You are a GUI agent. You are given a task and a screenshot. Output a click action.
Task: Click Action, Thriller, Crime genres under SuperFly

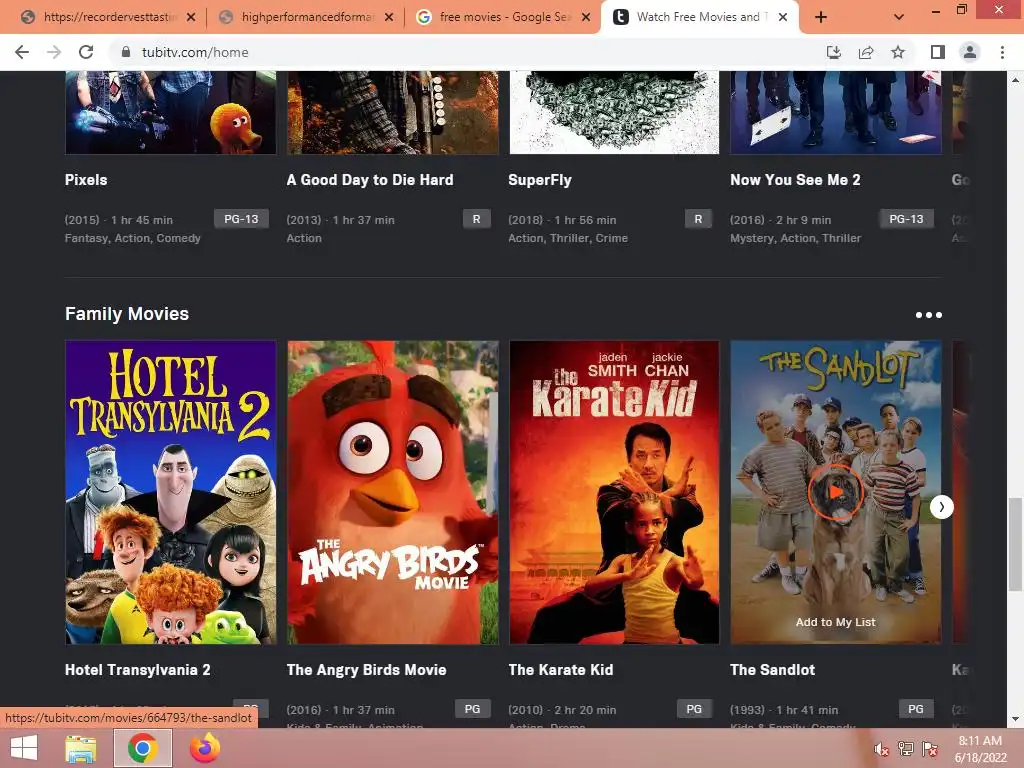pyautogui.click(x=568, y=238)
